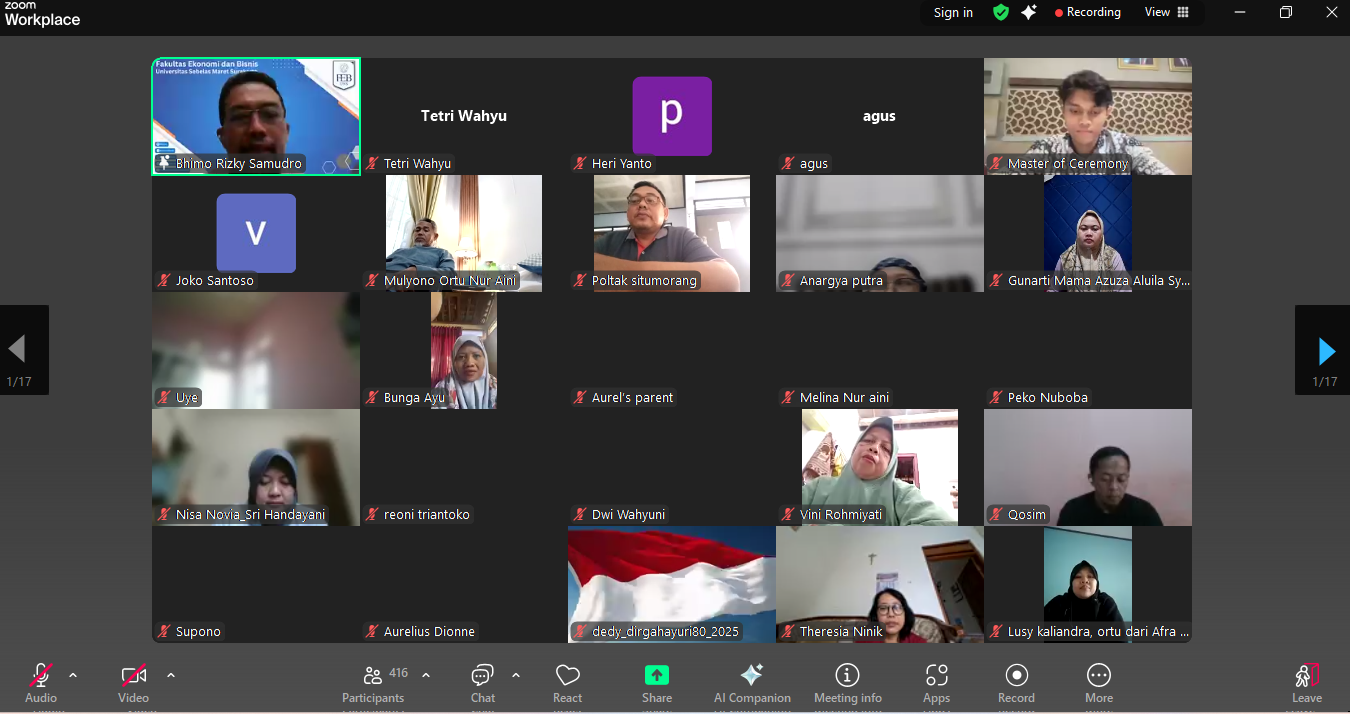Viewport: 1350px width, 714px height.
Task: Unmute using the Audio microphone icon
Action: [41, 675]
